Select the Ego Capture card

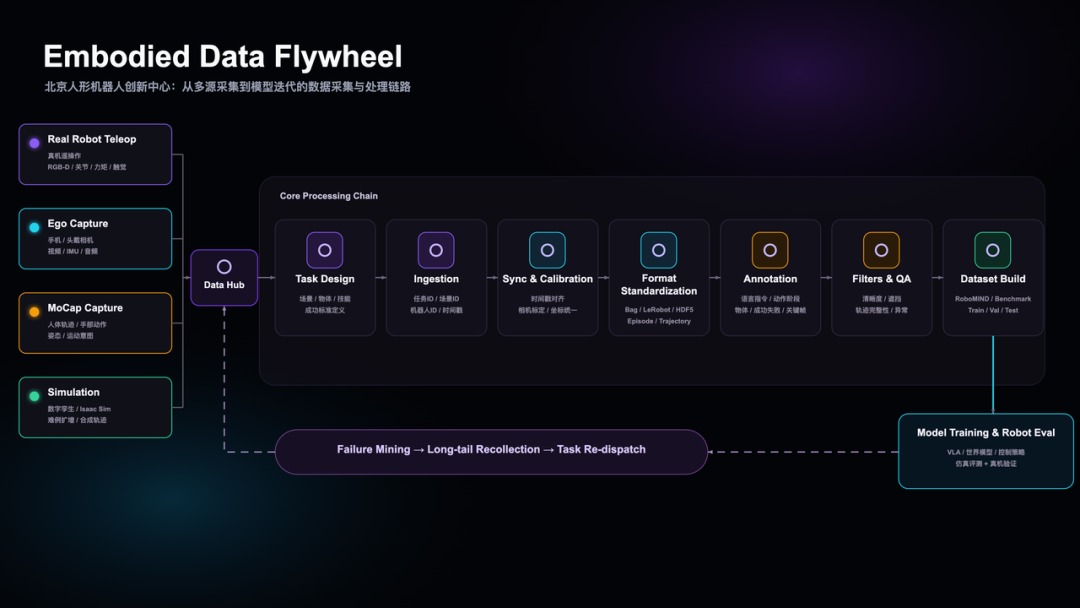(95, 238)
